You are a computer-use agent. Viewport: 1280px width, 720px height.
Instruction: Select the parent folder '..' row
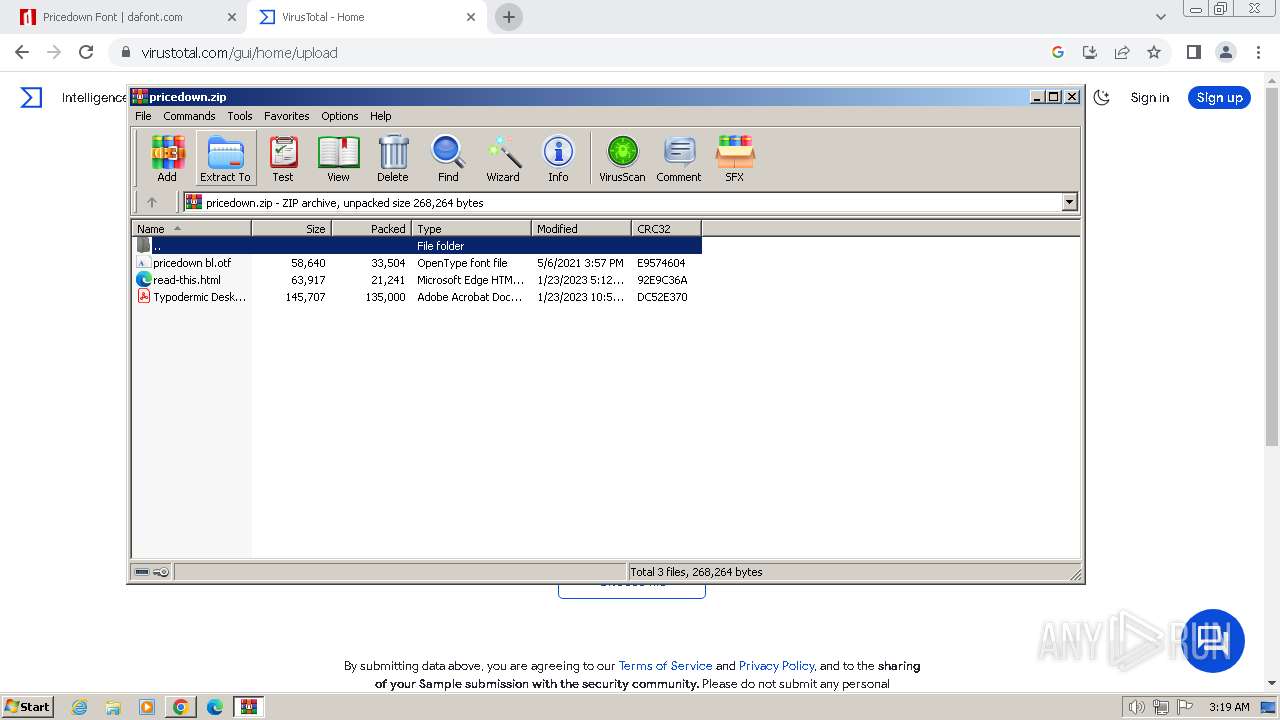(x=417, y=245)
